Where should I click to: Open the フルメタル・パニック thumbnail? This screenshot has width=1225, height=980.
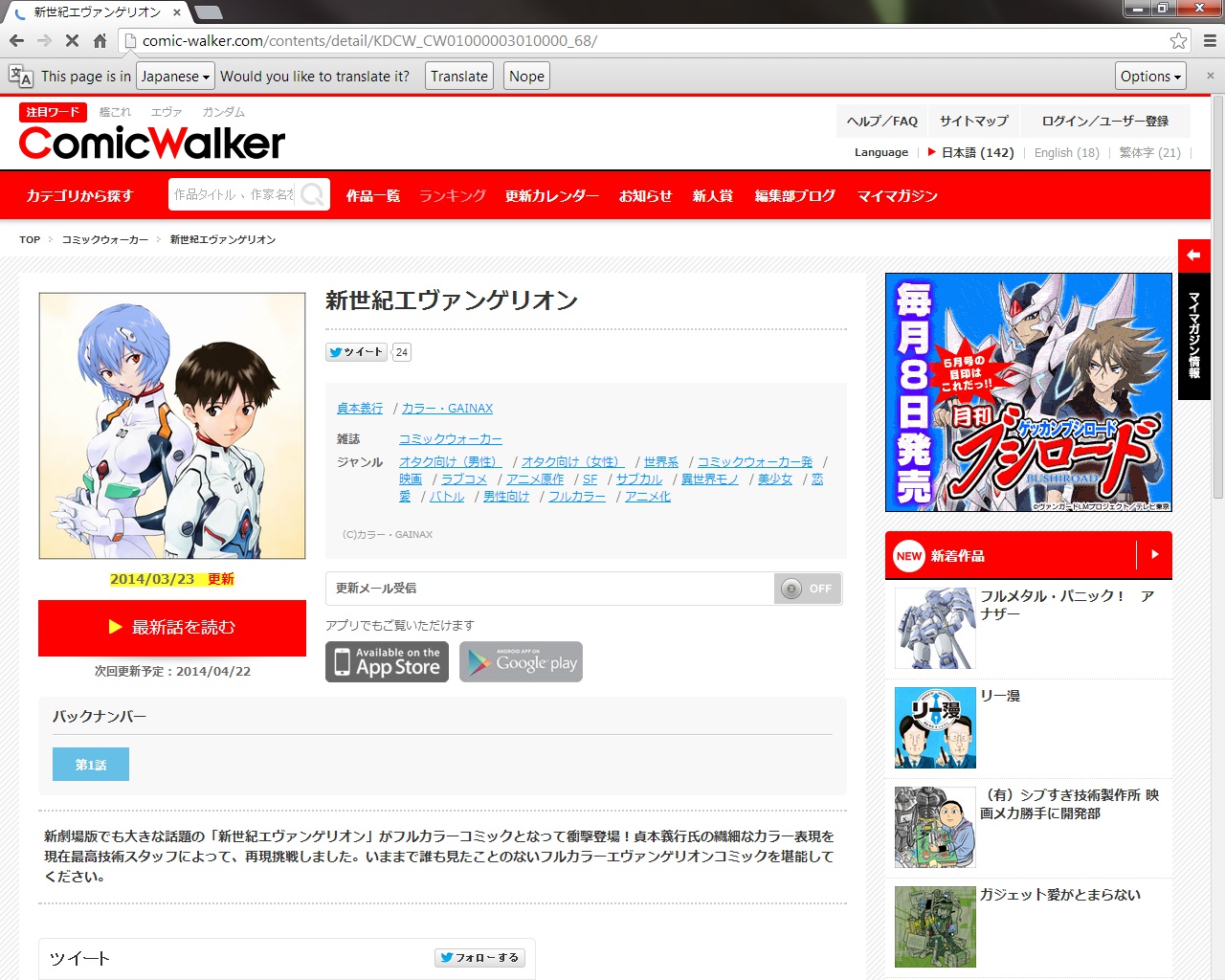pyautogui.click(x=935, y=628)
